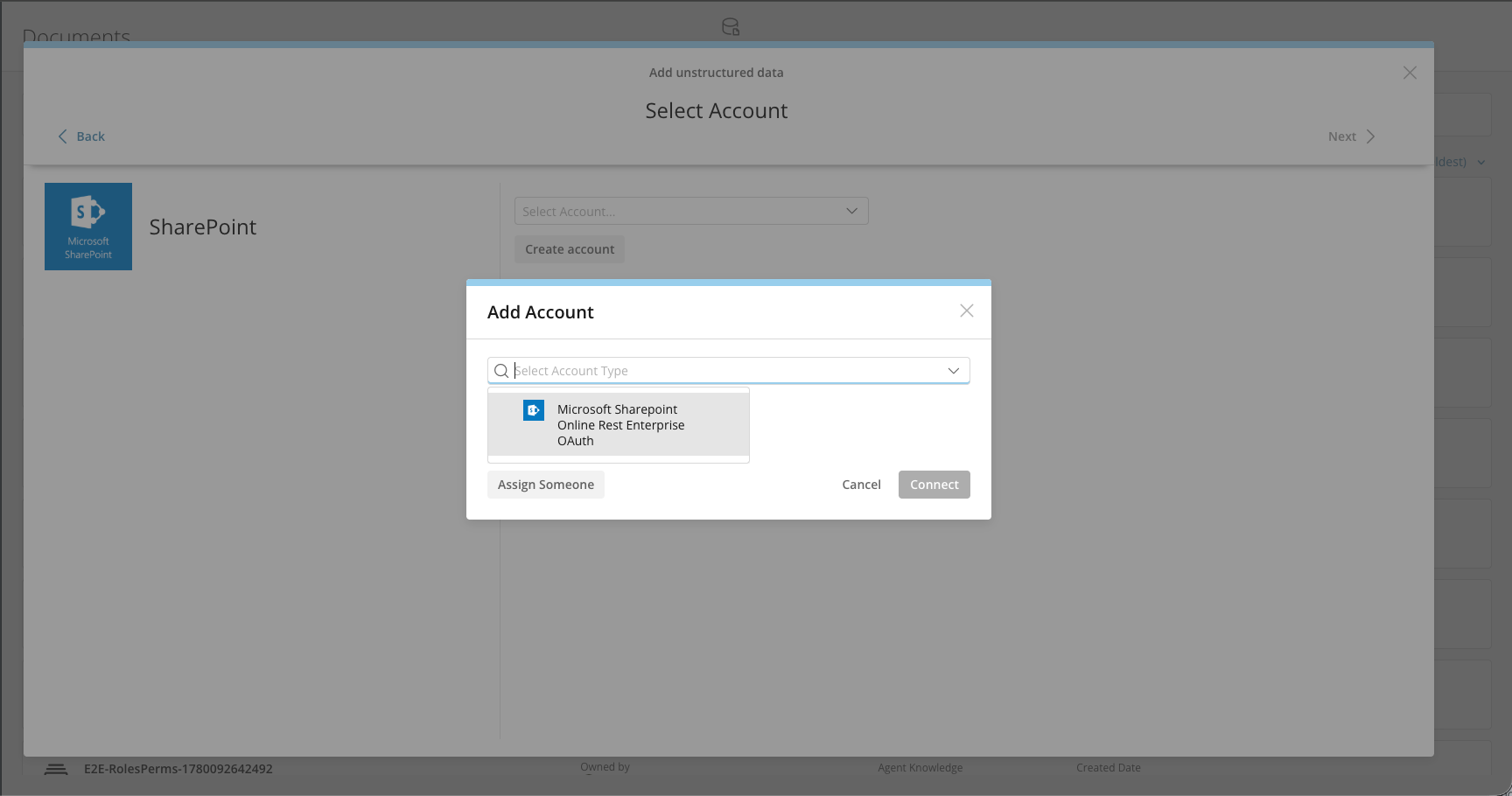Screen dimensions: 1512x796
Task: Click the E2E-RolesPerms-1780092642492 row text
Action: (178, 769)
